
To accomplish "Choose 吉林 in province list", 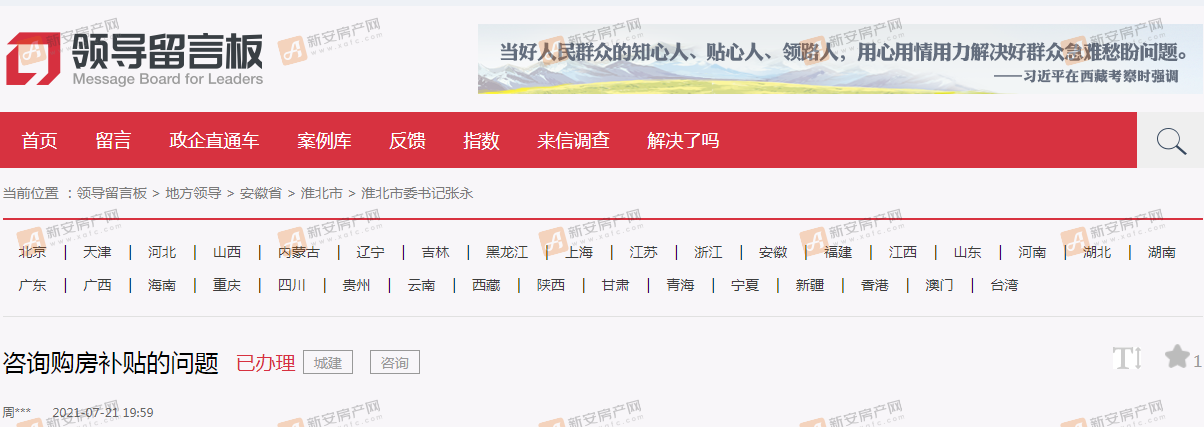I will (436, 252).
